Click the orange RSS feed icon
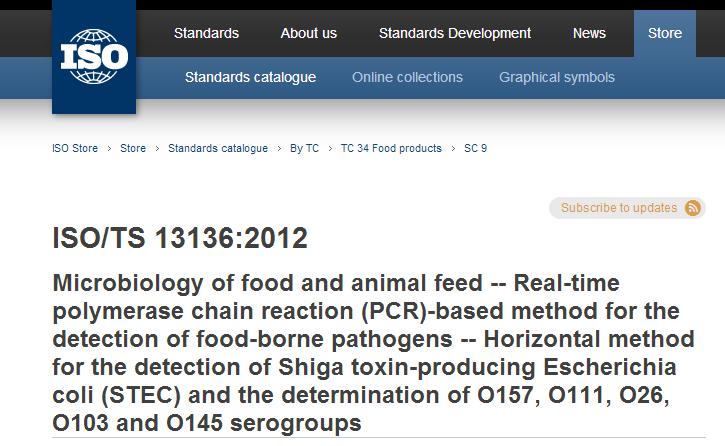 pyautogui.click(x=692, y=208)
